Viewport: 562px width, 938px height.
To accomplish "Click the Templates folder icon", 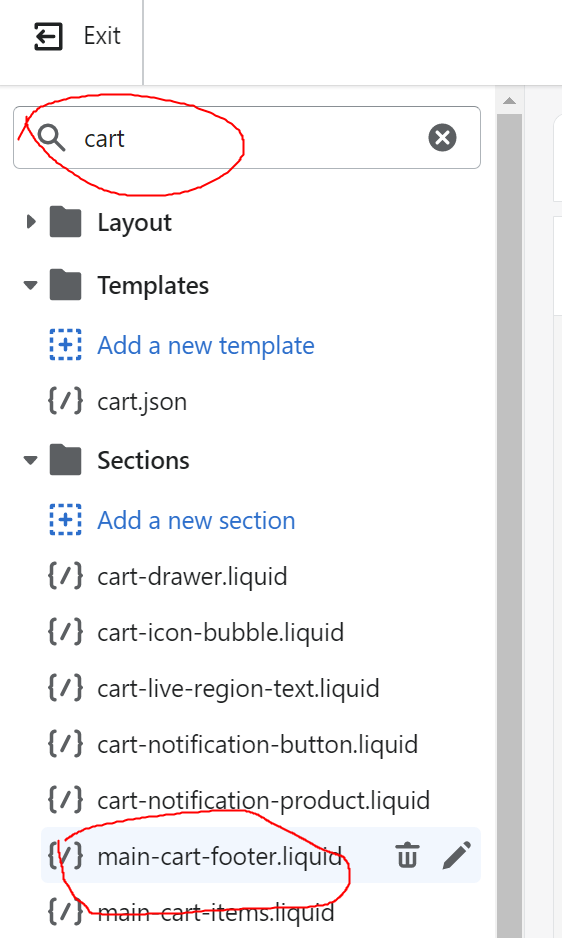I will (65, 285).
